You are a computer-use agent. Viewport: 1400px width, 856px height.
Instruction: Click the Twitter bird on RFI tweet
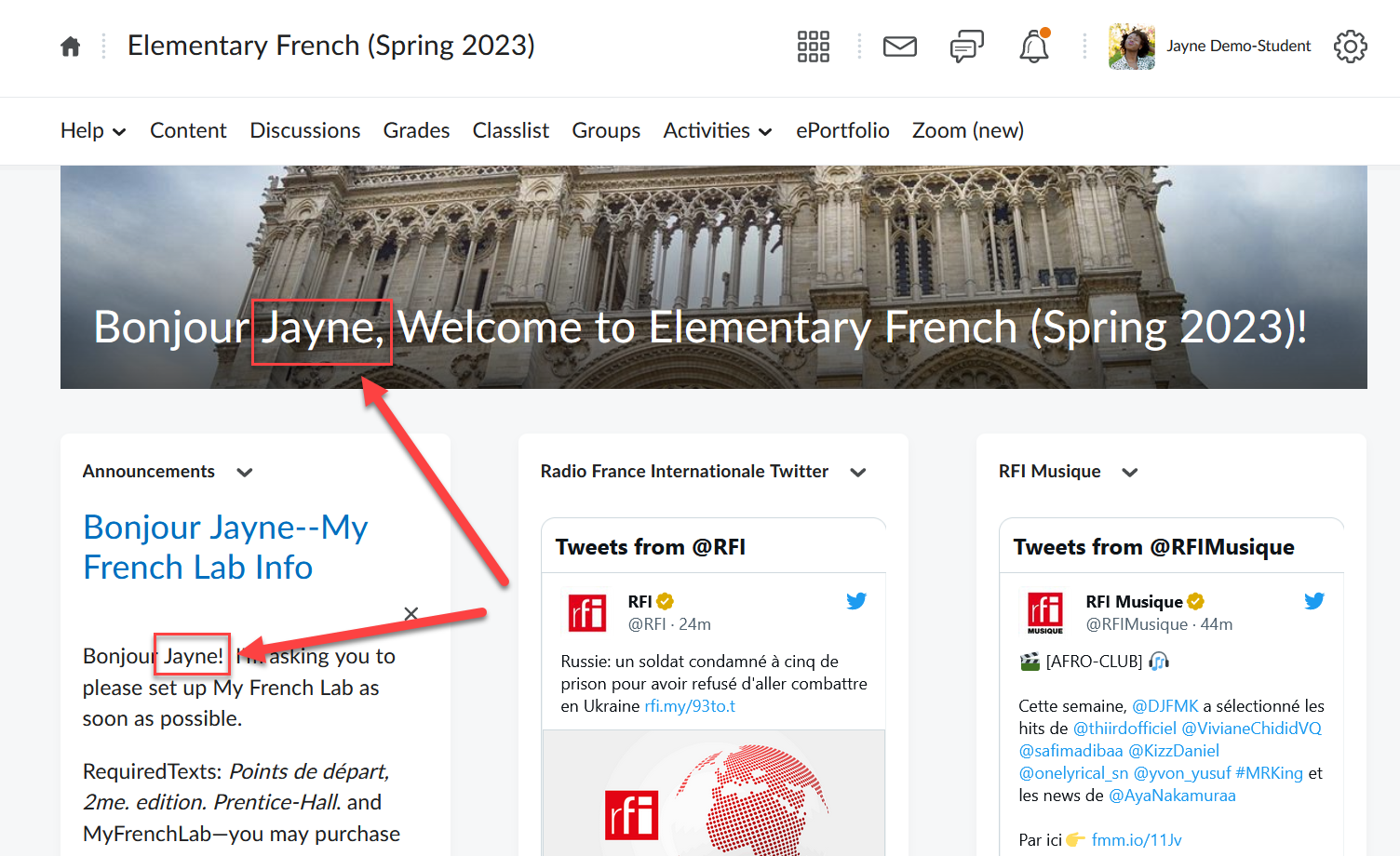(x=856, y=601)
